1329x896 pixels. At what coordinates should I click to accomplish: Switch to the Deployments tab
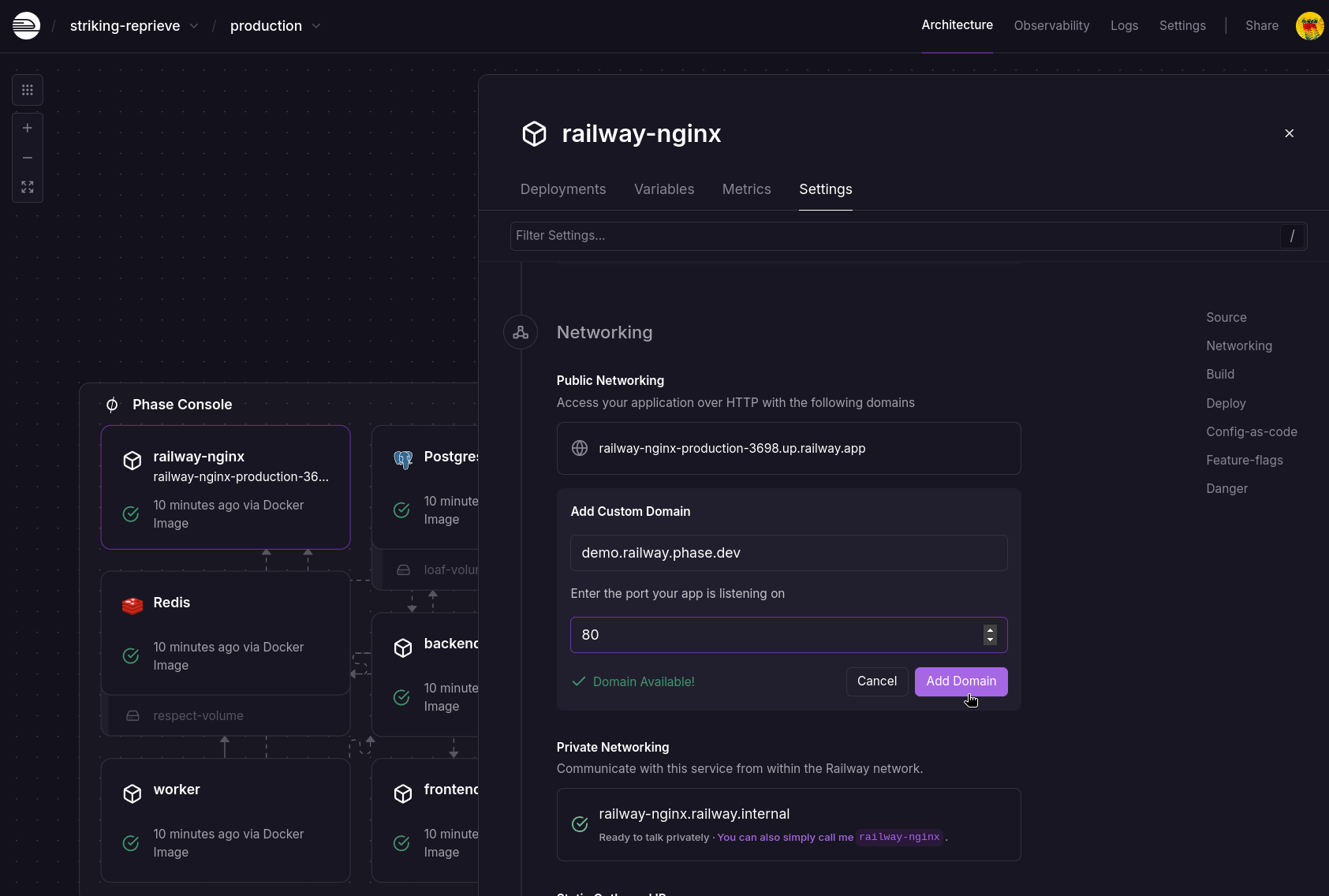563,189
